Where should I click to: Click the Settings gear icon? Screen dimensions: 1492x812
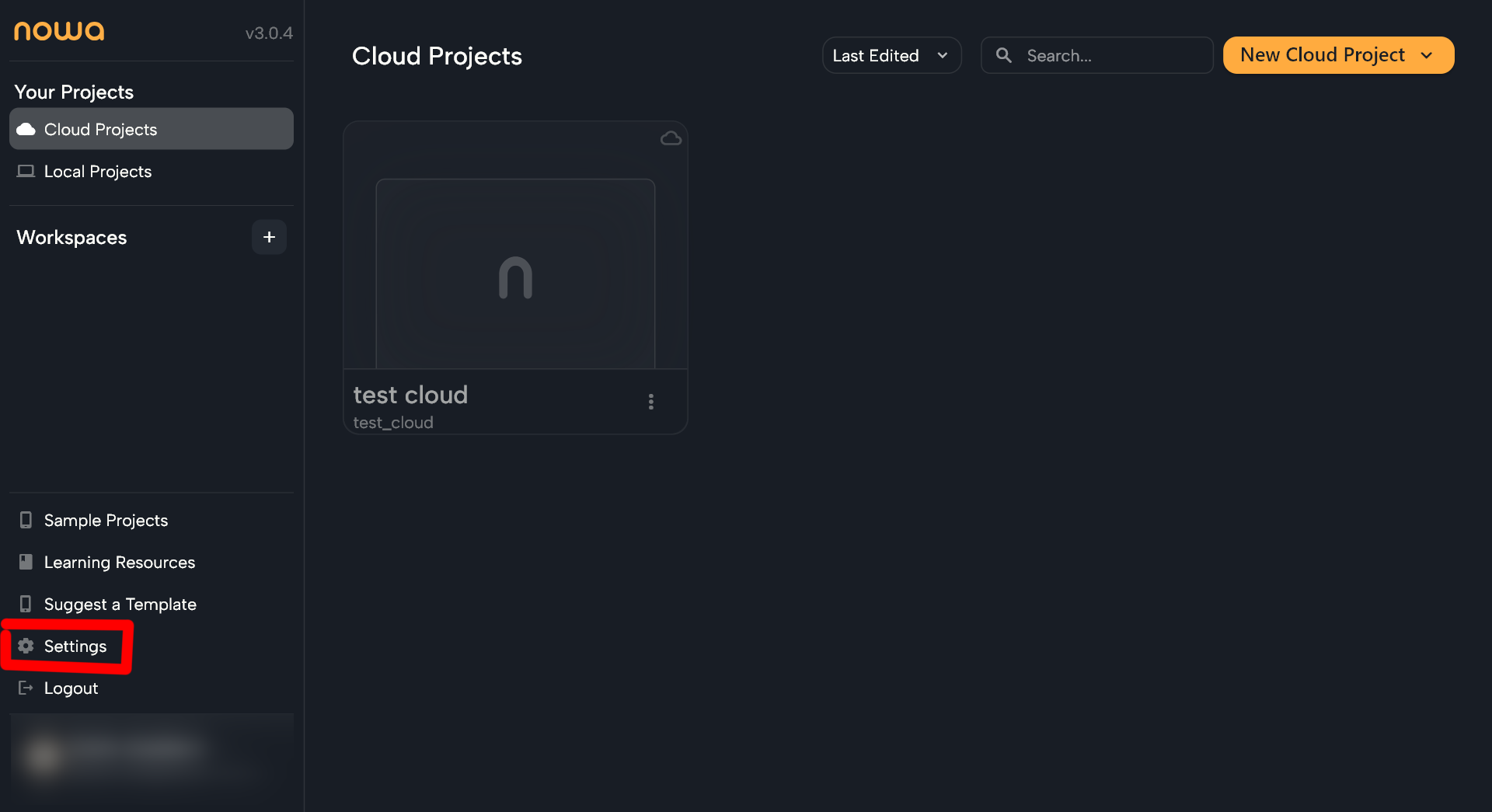pyautogui.click(x=26, y=646)
